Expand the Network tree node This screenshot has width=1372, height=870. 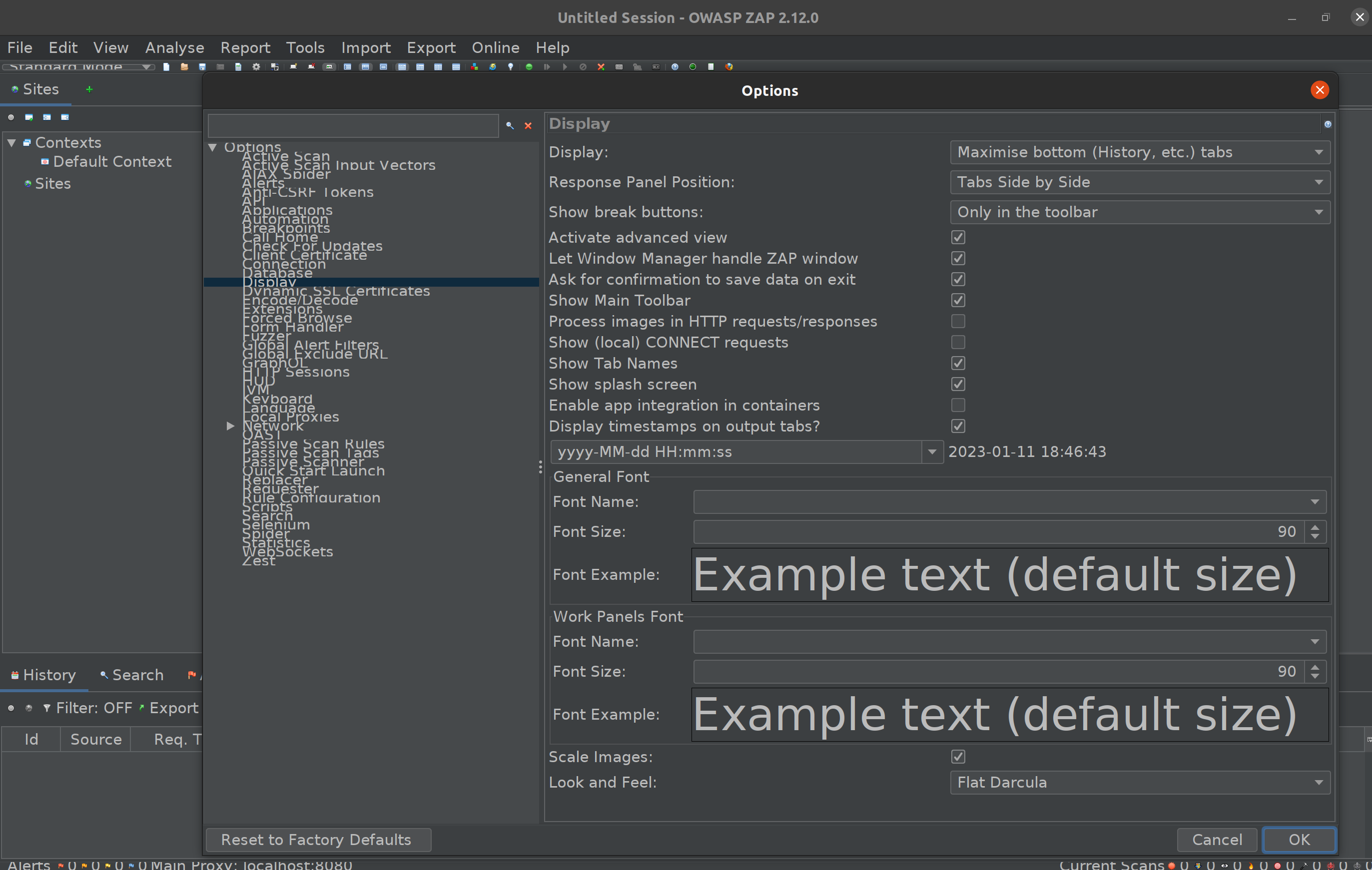pyautogui.click(x=230, y=426)
